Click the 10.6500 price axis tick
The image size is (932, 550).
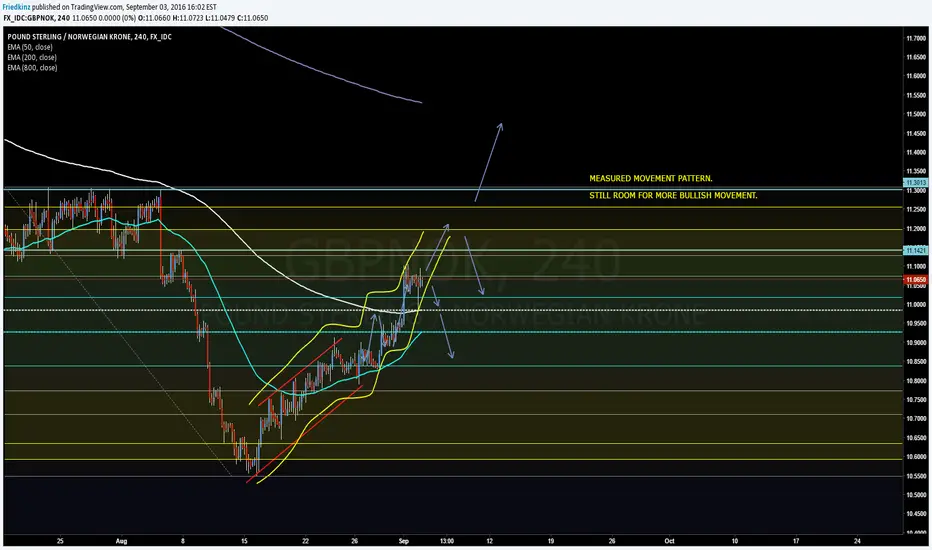tap(916, 438)
